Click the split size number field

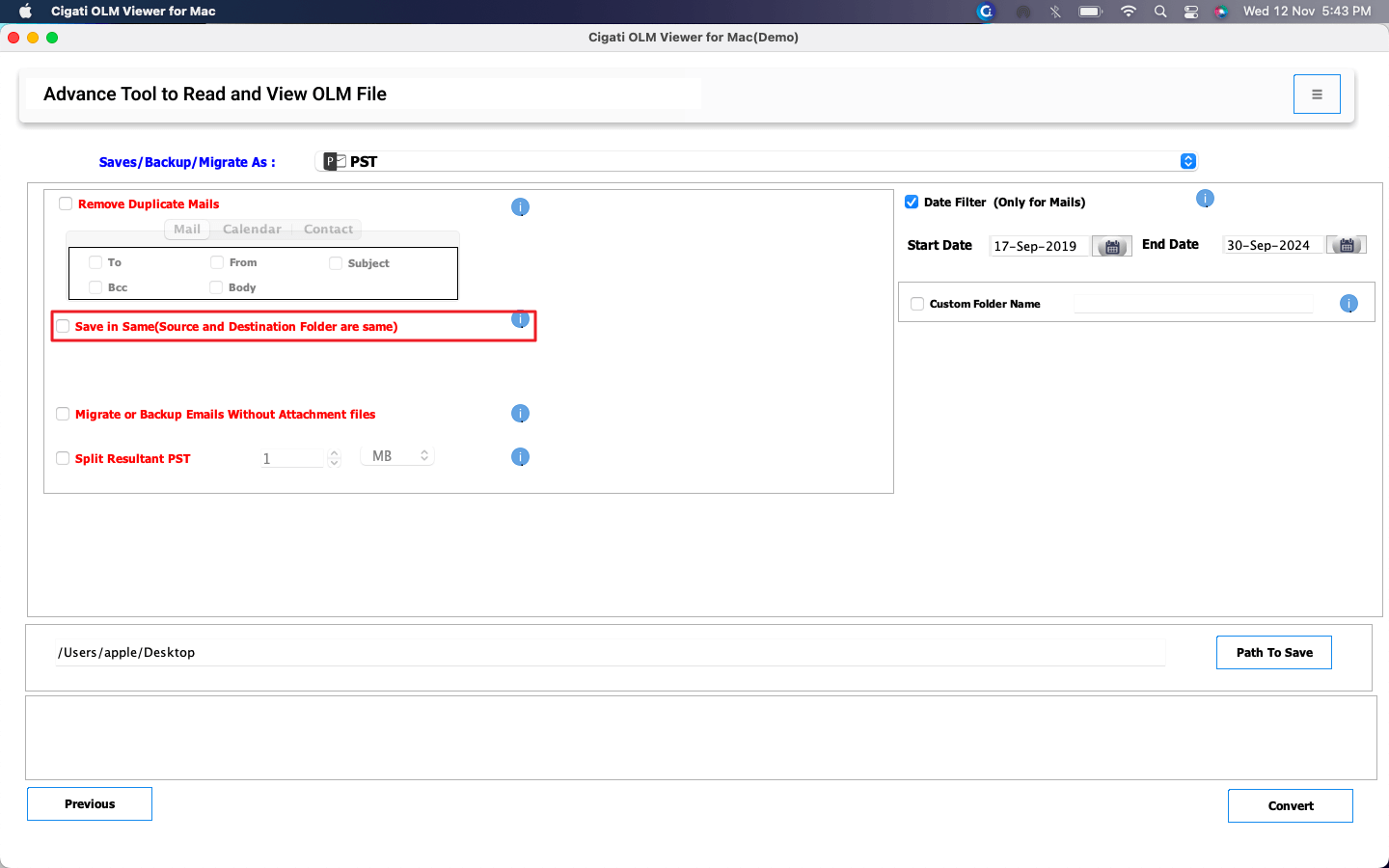(x=292, y=458)
